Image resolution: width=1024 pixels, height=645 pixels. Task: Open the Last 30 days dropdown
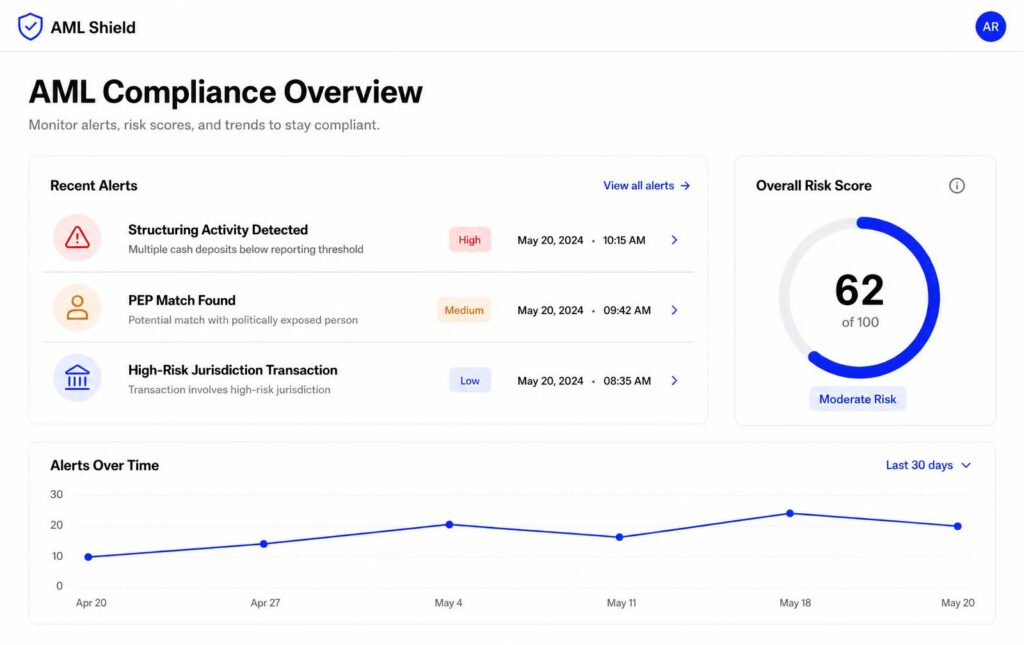928,465
